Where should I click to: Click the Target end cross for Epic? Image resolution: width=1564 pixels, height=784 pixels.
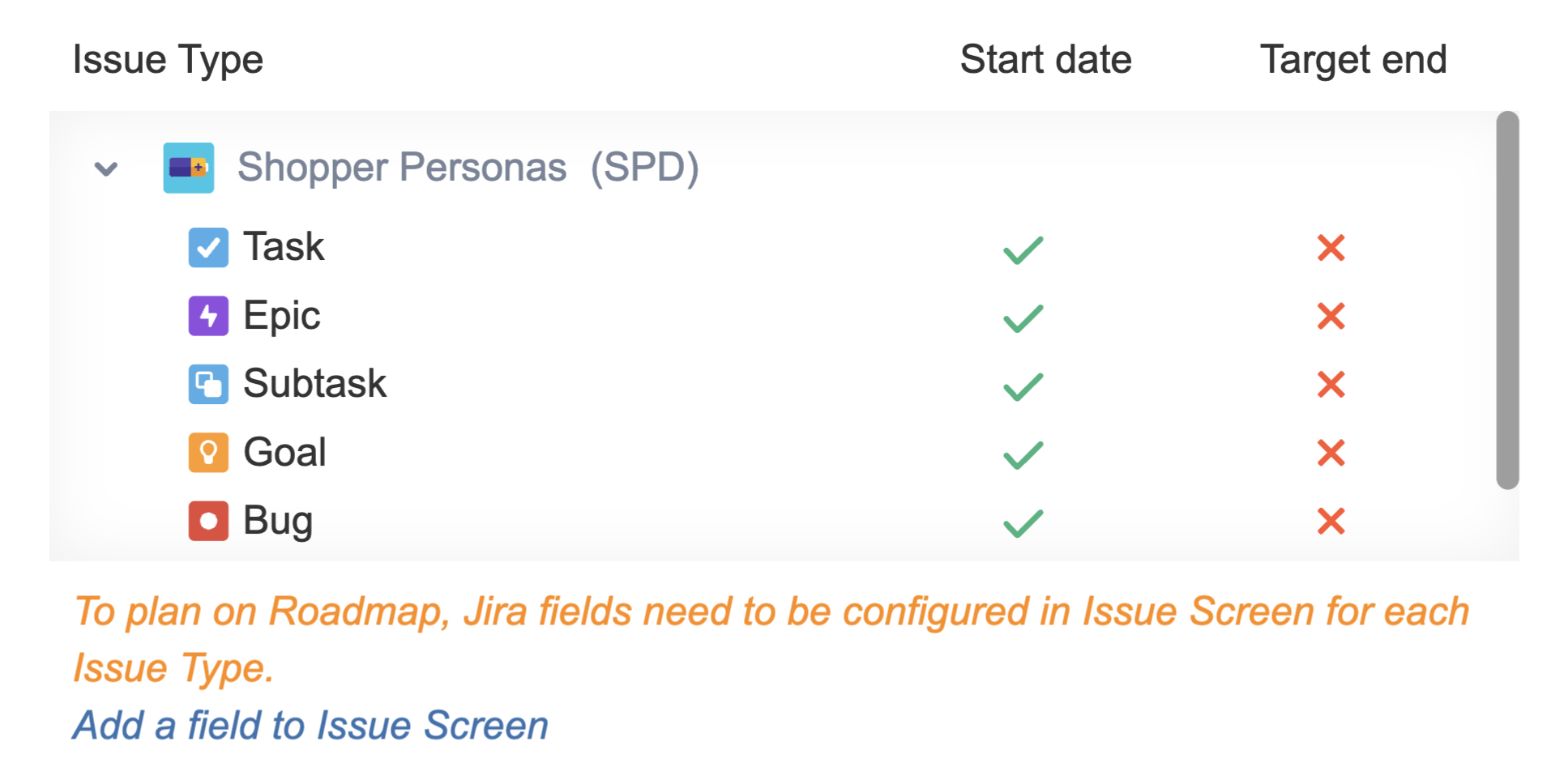(x=1331, y=316)
